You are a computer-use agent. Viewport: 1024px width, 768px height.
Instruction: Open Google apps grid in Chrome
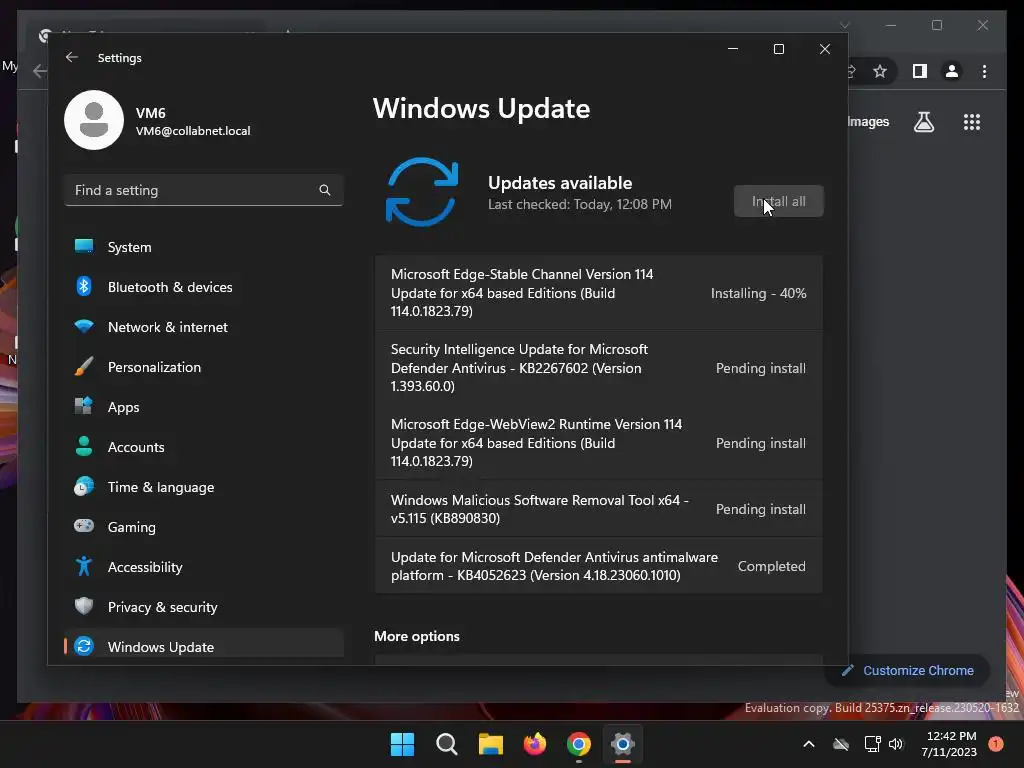click(x=972, y=121)
